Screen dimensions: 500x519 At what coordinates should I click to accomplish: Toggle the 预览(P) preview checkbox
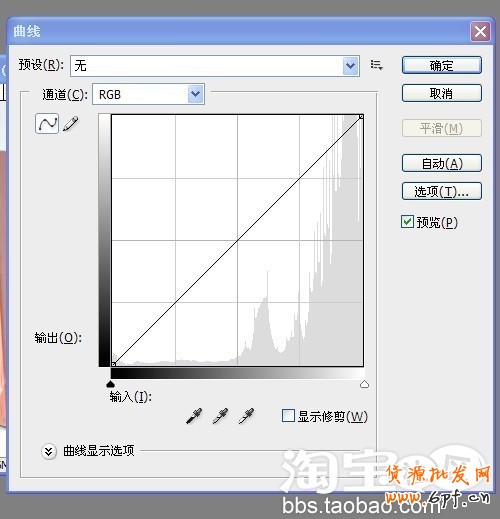pyautogui.click(x=407, y=222)
